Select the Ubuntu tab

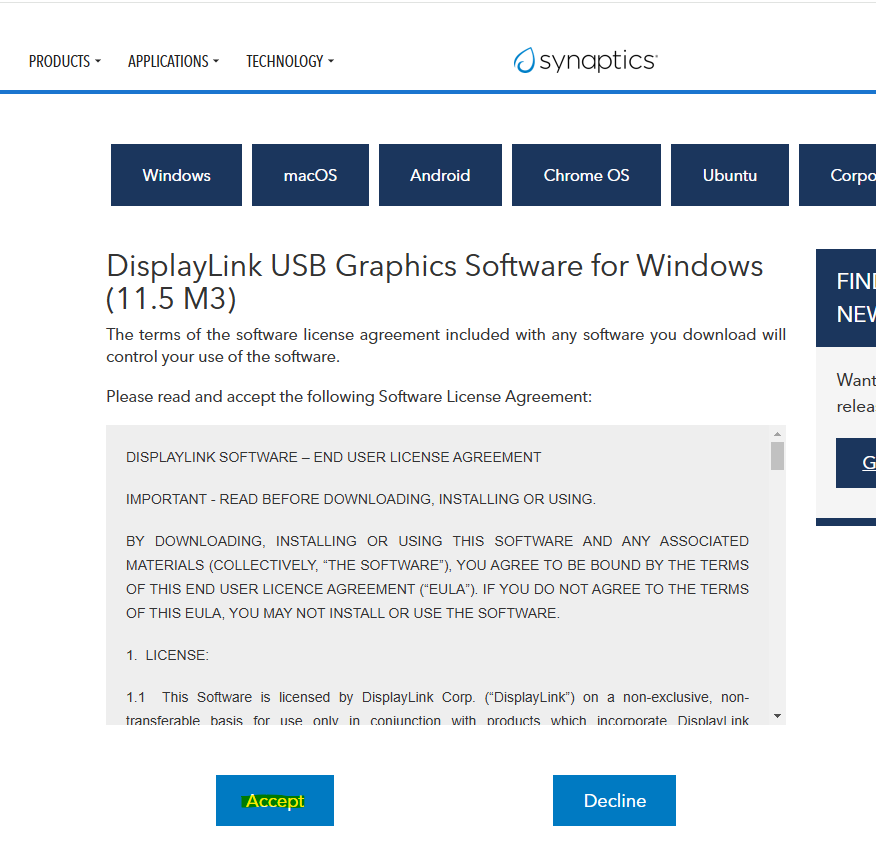[730, 175]
